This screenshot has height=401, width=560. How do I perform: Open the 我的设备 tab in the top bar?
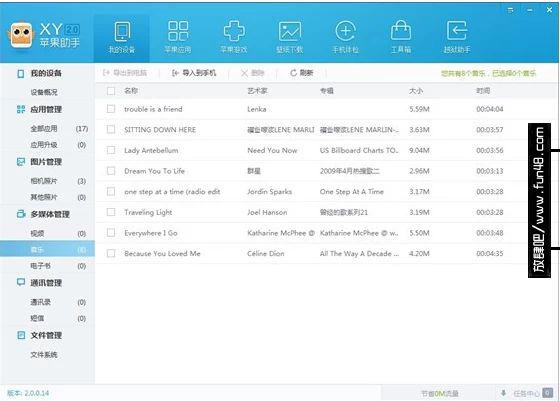(122, 38)
